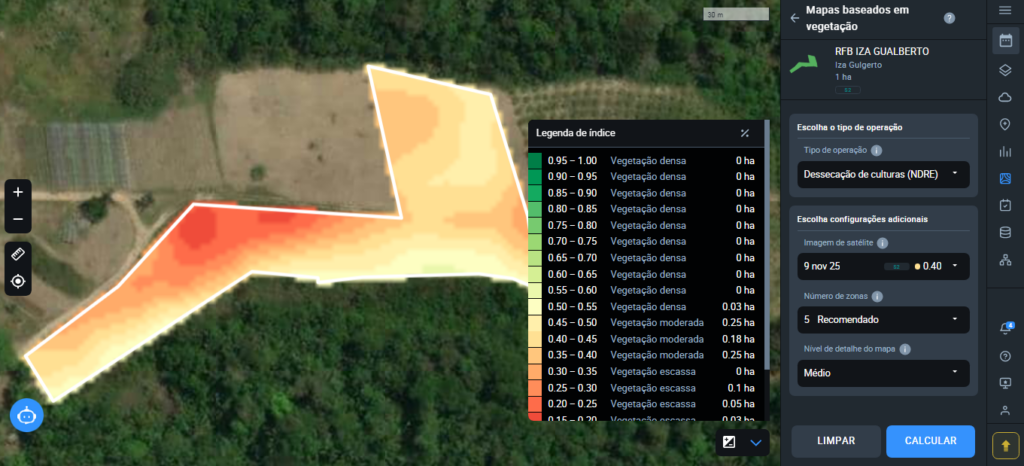Screen dimensions: 1024x466
Task: Toggle percent view in index legend
Action: click(744, 133)
